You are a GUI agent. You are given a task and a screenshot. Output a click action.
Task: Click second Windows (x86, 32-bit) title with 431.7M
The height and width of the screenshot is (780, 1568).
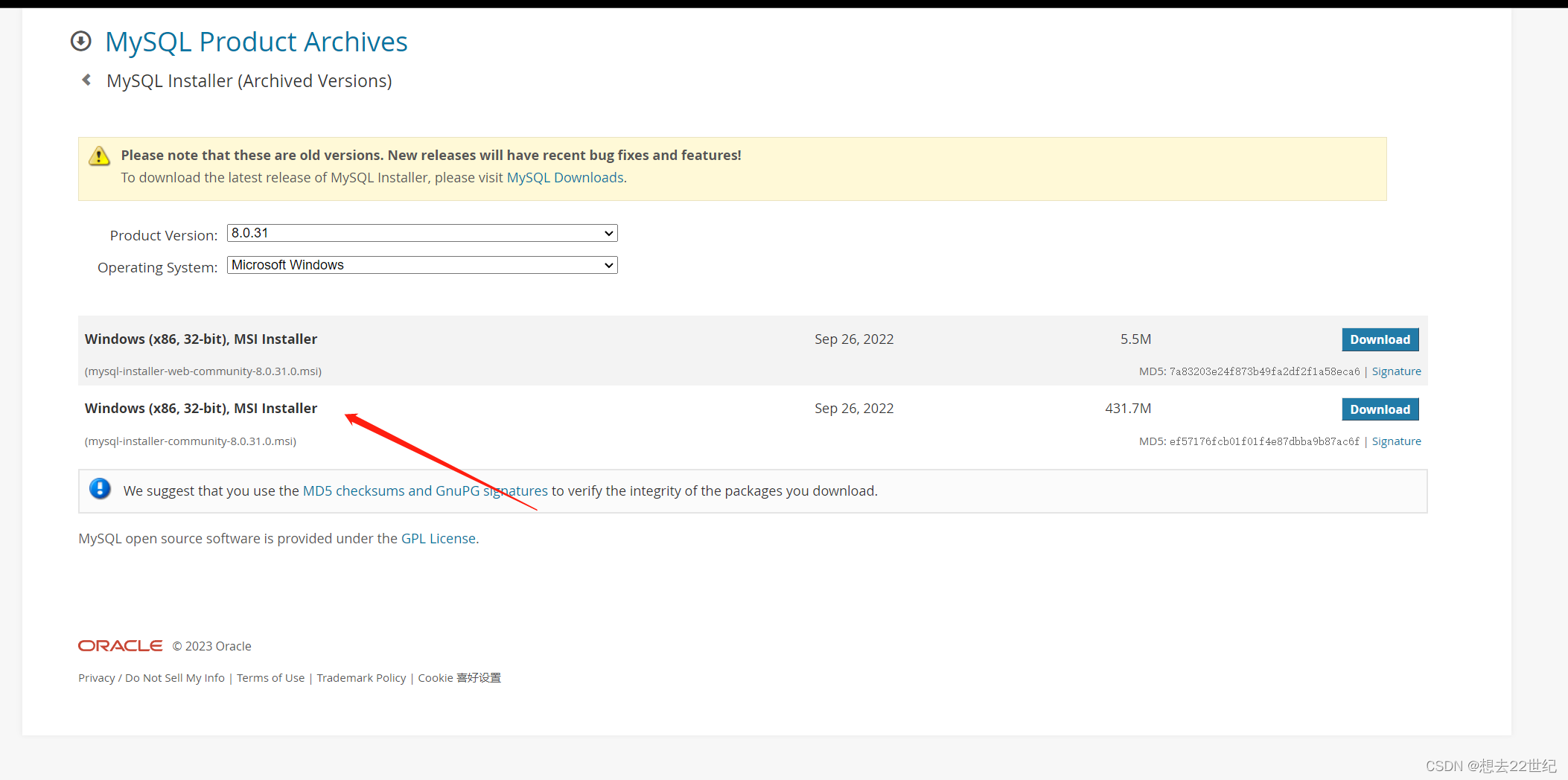click(x=201, y=408)
